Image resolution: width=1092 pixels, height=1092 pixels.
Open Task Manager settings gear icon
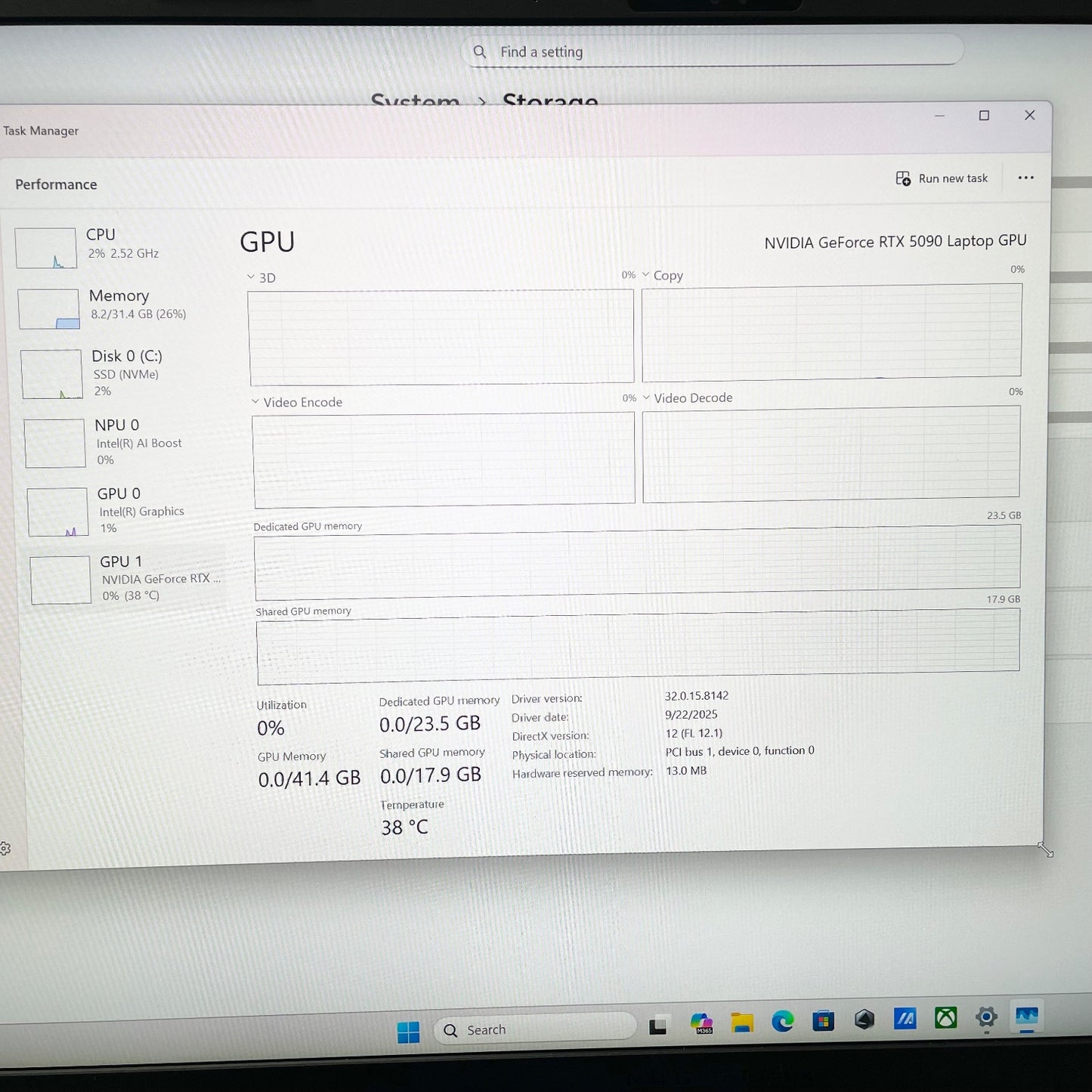click(x=5, y=849)
